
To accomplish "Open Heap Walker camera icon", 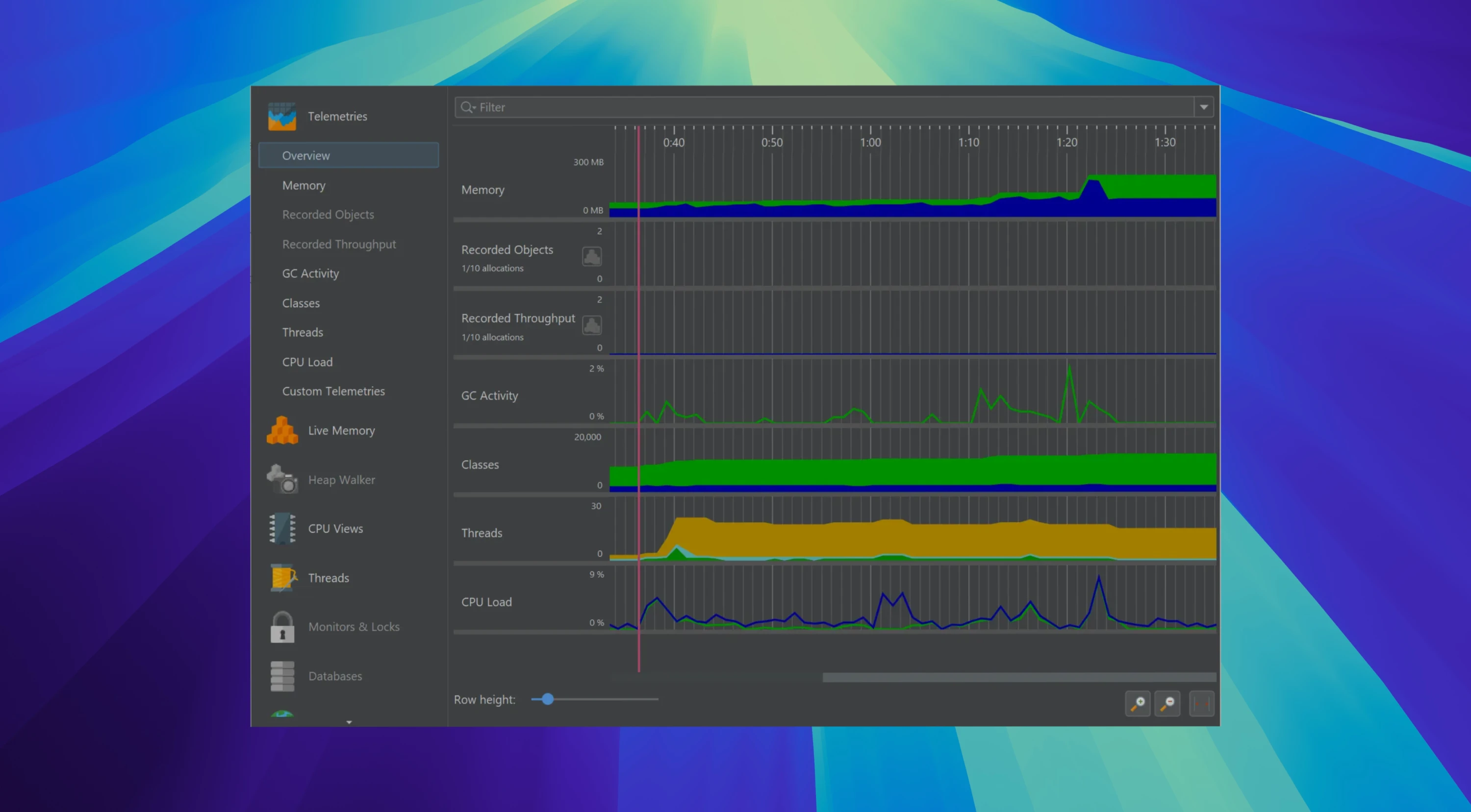I will (x=282, y=479).
